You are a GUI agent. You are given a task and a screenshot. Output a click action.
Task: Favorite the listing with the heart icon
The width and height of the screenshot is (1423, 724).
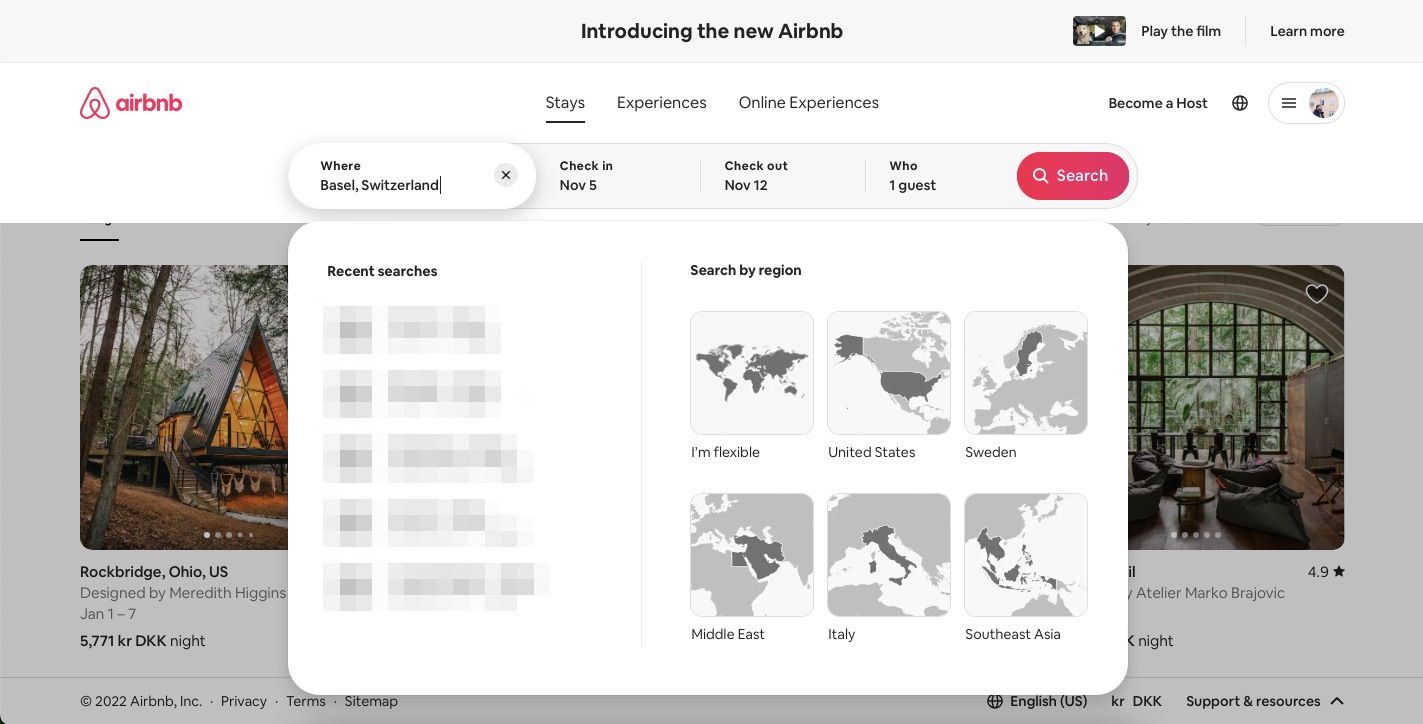pos(1316,293)
